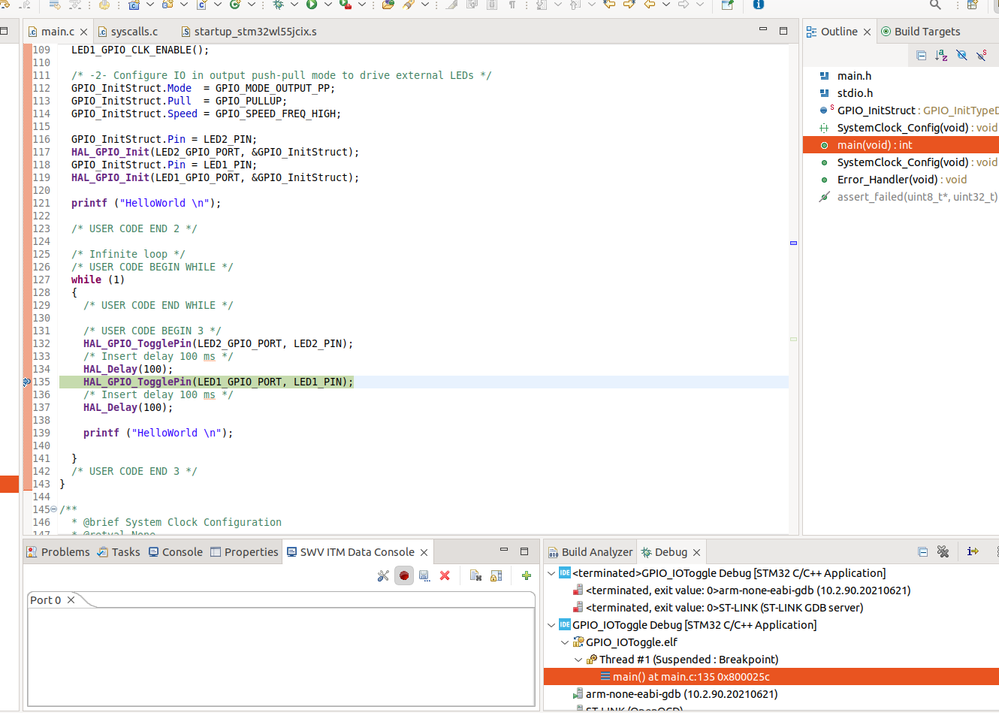Collapse Thread #1 (Suspended : Breakpoint)

click(x=579, y=659)
